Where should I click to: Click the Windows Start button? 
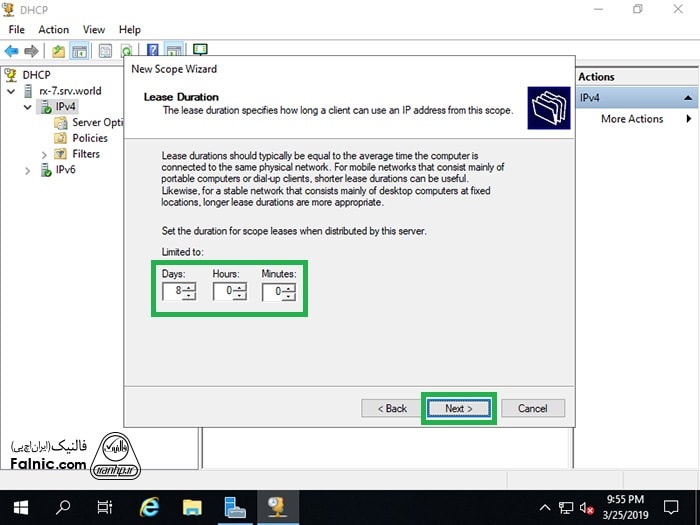pos(20,506)
